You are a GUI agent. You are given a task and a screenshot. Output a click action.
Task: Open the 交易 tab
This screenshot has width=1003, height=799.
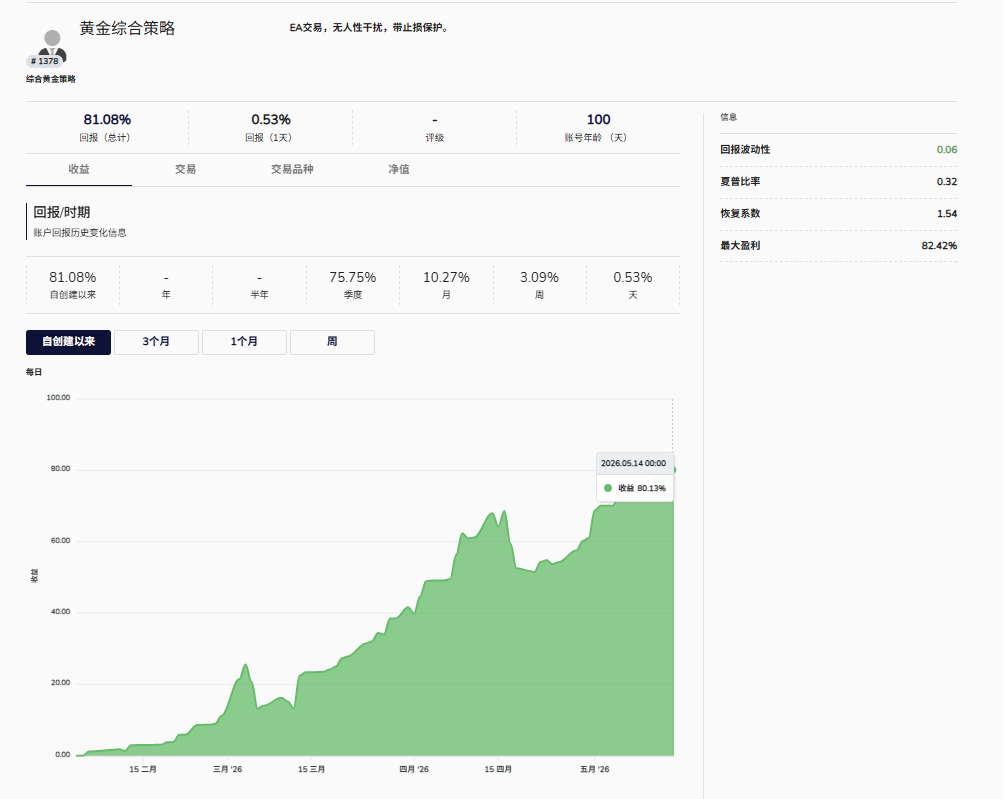[x=186, y=170]
